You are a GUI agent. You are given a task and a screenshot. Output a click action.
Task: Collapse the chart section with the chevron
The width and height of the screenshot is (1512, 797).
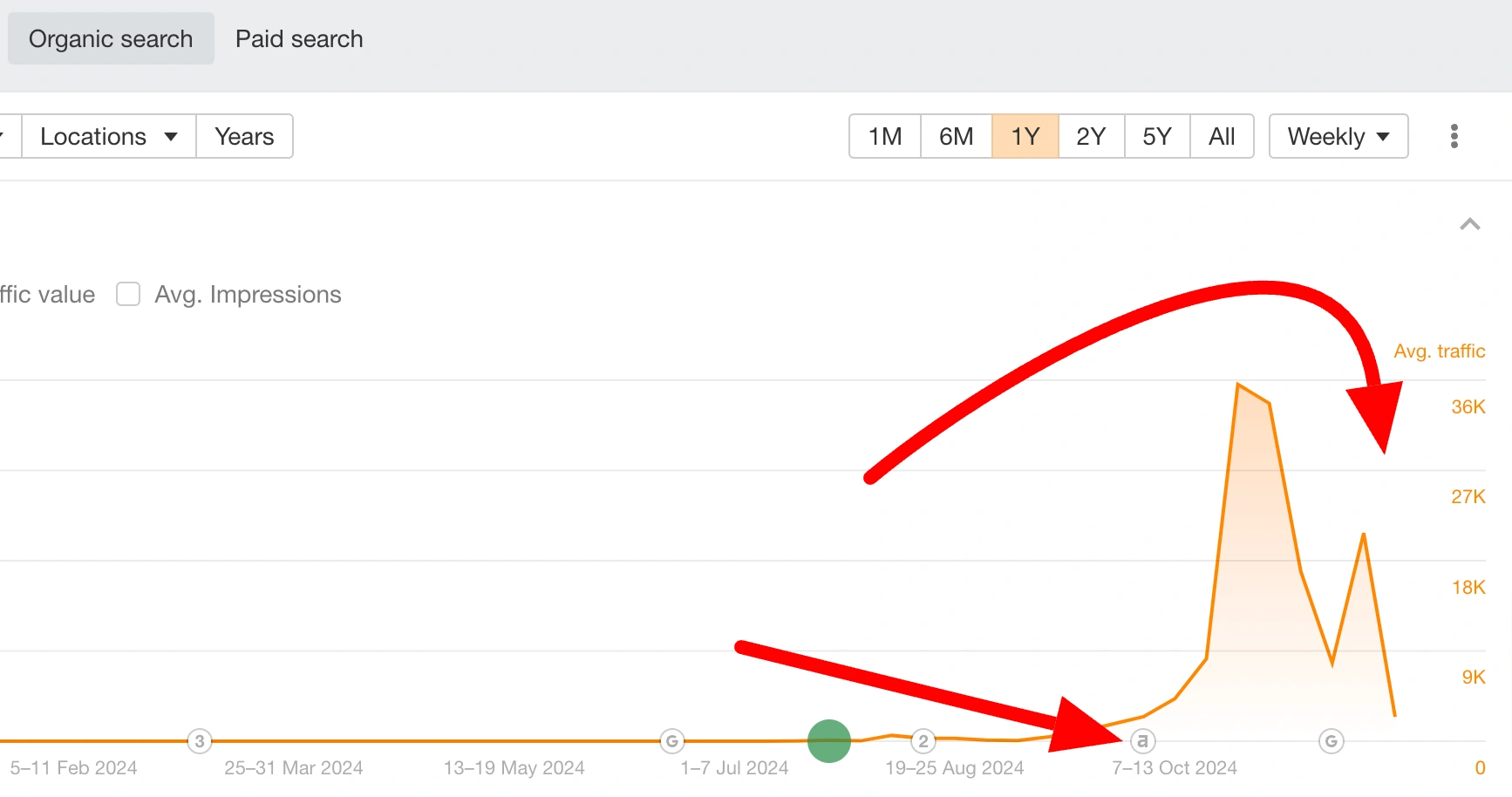pos(1469,224)
